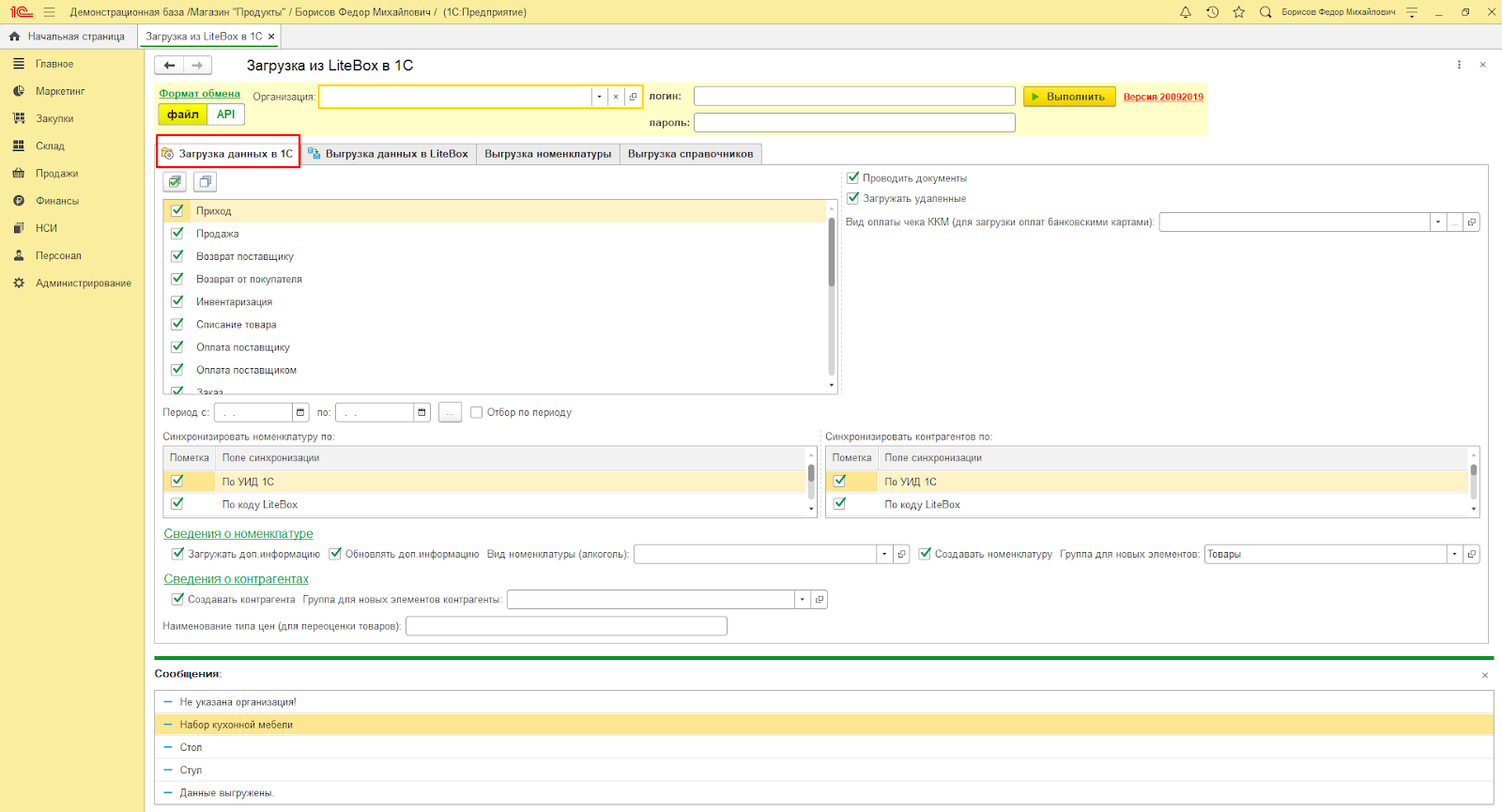This screenshot has height=812, width=1502.
Task: Open global search magnifier icon
Action: [x=1265, y=12]
